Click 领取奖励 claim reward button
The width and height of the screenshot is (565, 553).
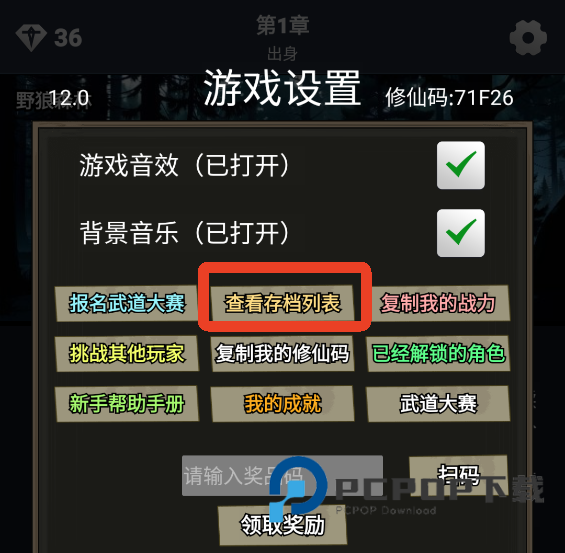click(282, 525)
